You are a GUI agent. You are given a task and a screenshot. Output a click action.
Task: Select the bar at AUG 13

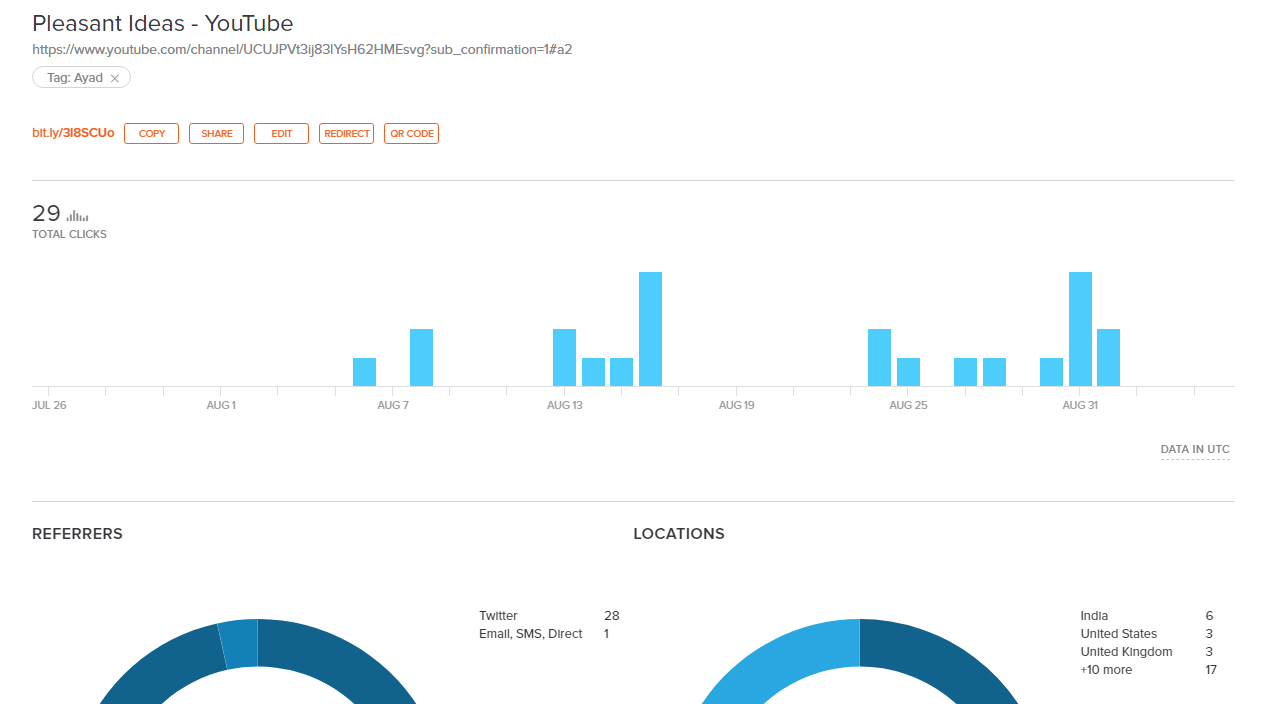click(x=564, y=357)
